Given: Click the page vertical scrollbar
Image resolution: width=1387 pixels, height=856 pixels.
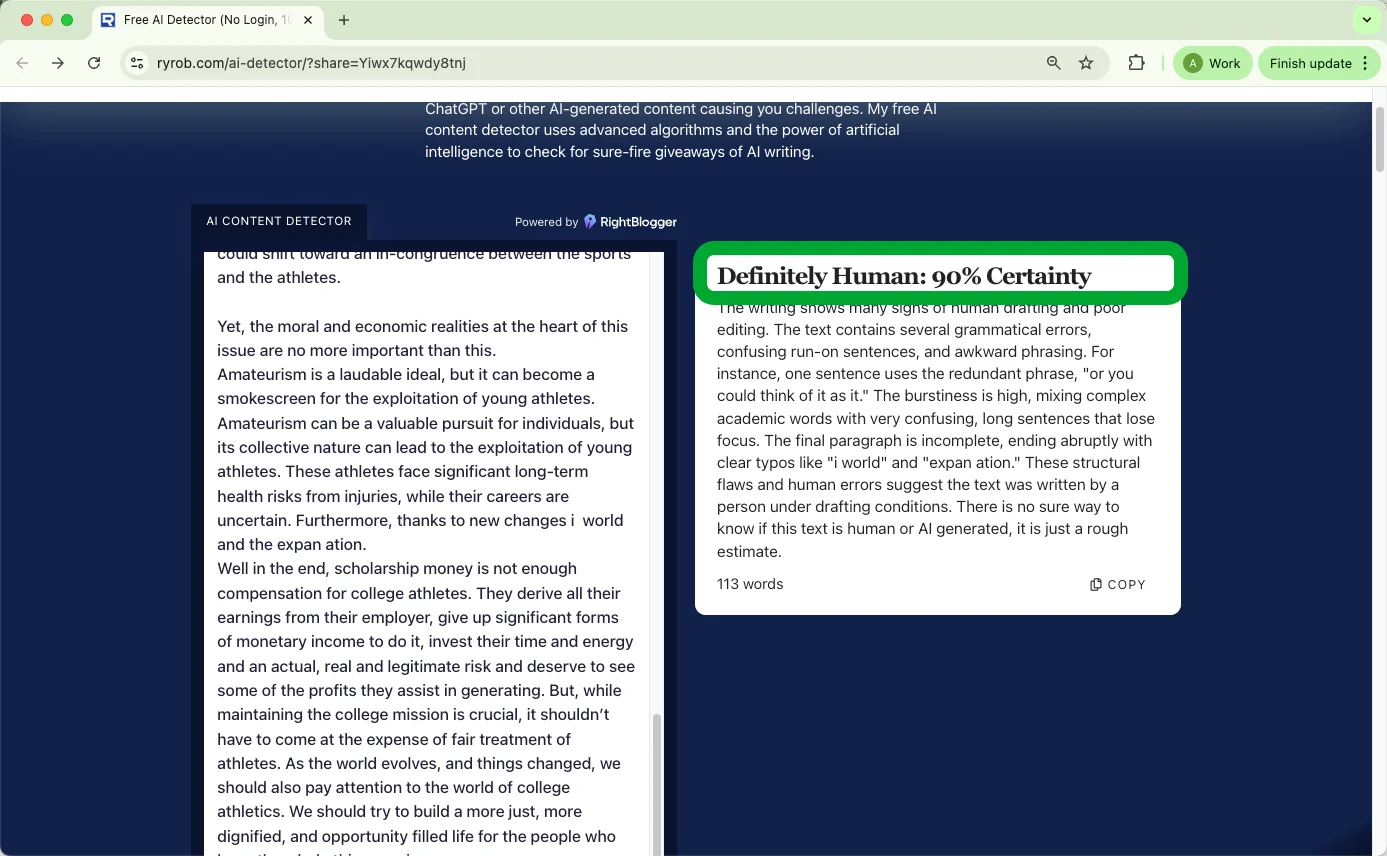Looking at the screenshot, I should [x=1379, y=140].
